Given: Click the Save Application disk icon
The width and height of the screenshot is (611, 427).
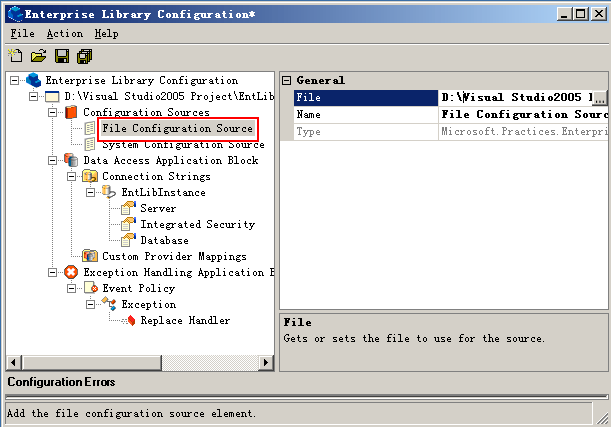Looking at the screenshot, I should (61, 55).
